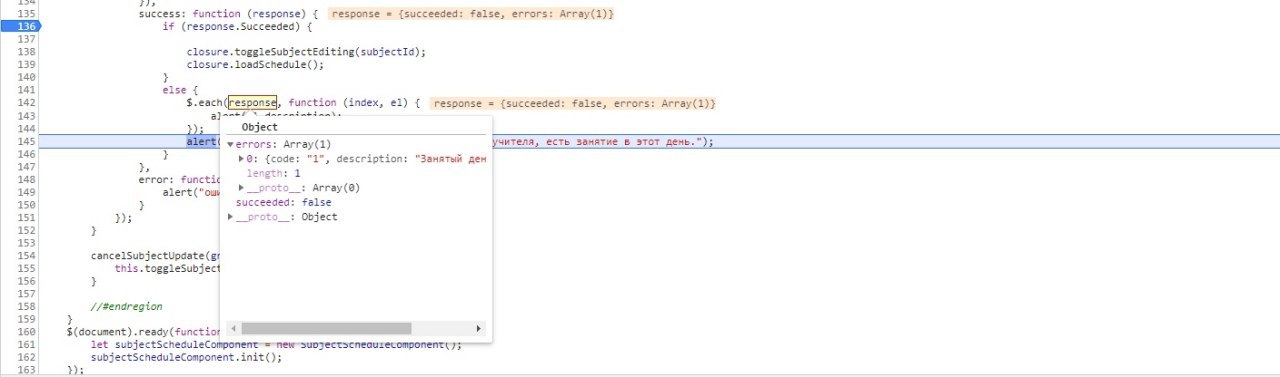The width and height of the screenshot is (1280, 377).
Task: Click 'success: function (response) {' on line 135
Action: pyautogui.click(x=229, y=14)
